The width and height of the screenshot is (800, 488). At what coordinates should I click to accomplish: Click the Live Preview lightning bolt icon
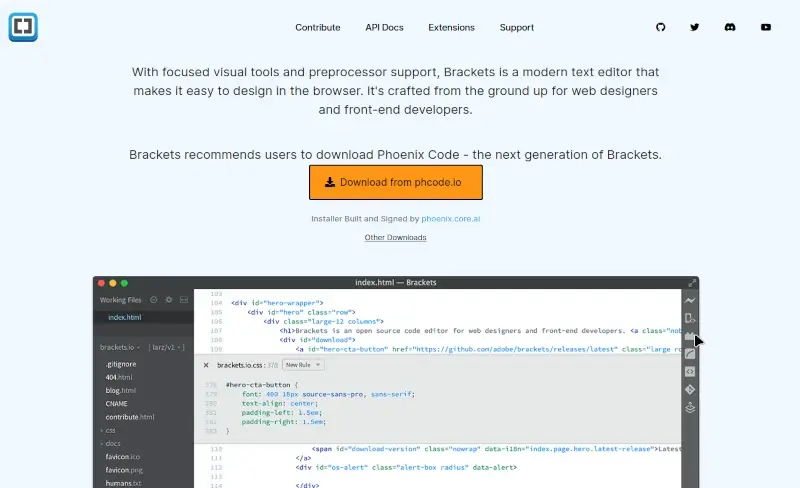click(690, 300)
